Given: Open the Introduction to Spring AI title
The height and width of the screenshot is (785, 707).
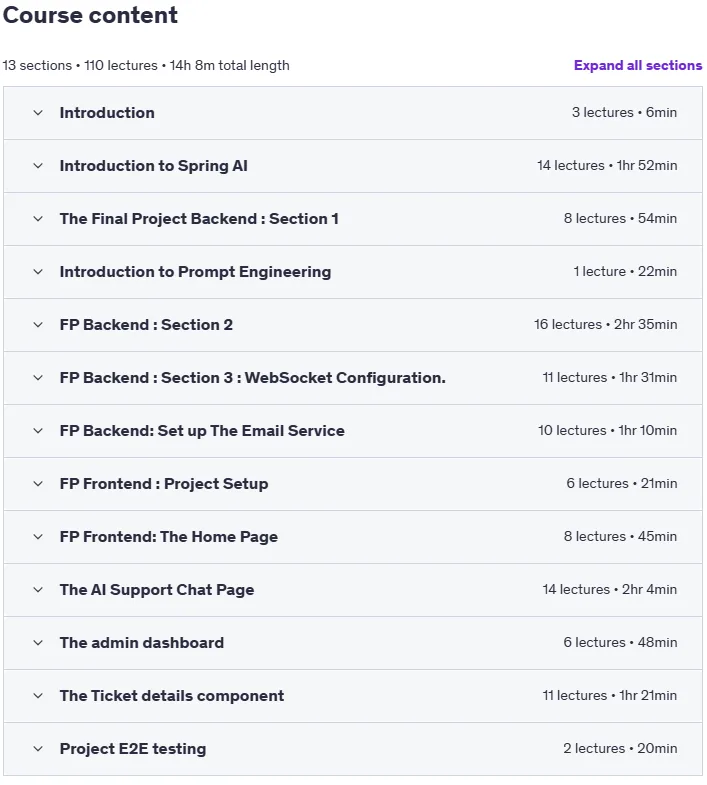Looking at the screenshot, I should pyautogui.click(x=154, y=166).
